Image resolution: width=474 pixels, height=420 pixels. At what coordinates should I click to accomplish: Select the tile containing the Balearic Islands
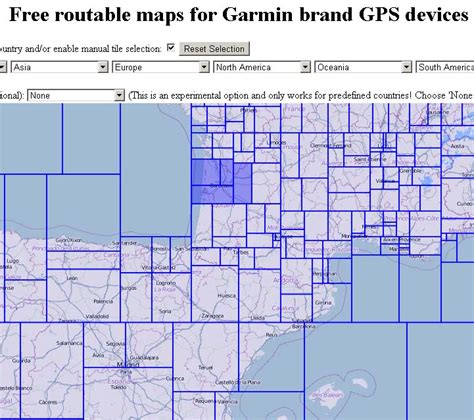[355, 371]
